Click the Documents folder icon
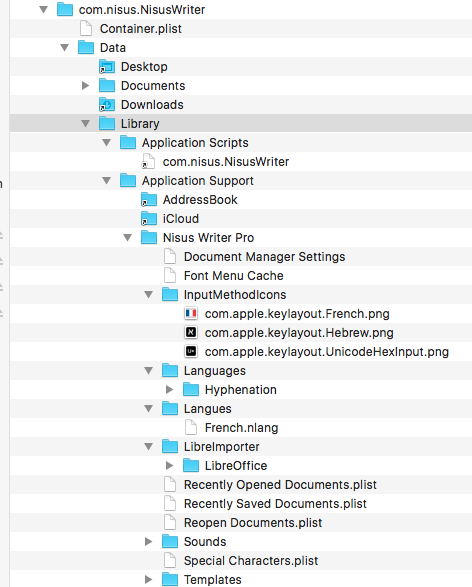The width and height of the screenshot is (472, 587). [107, 85]
